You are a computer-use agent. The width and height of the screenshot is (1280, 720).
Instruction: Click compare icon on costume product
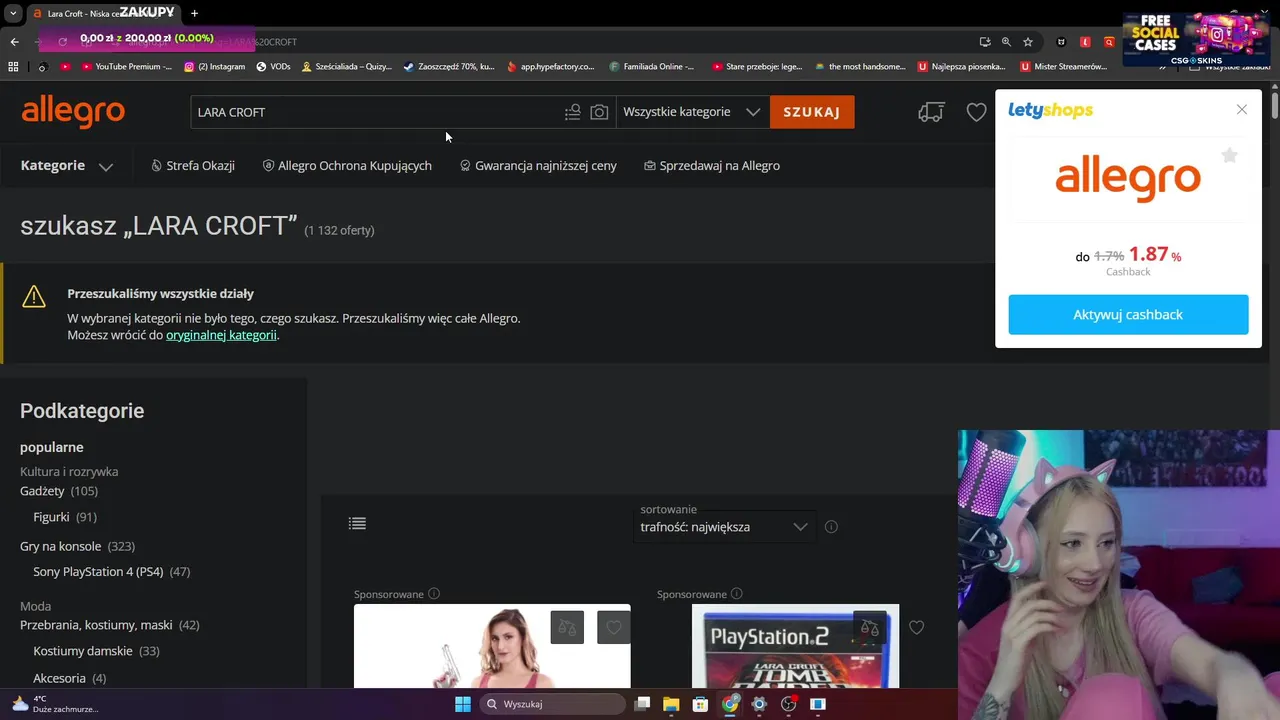(x=567, y=627)
